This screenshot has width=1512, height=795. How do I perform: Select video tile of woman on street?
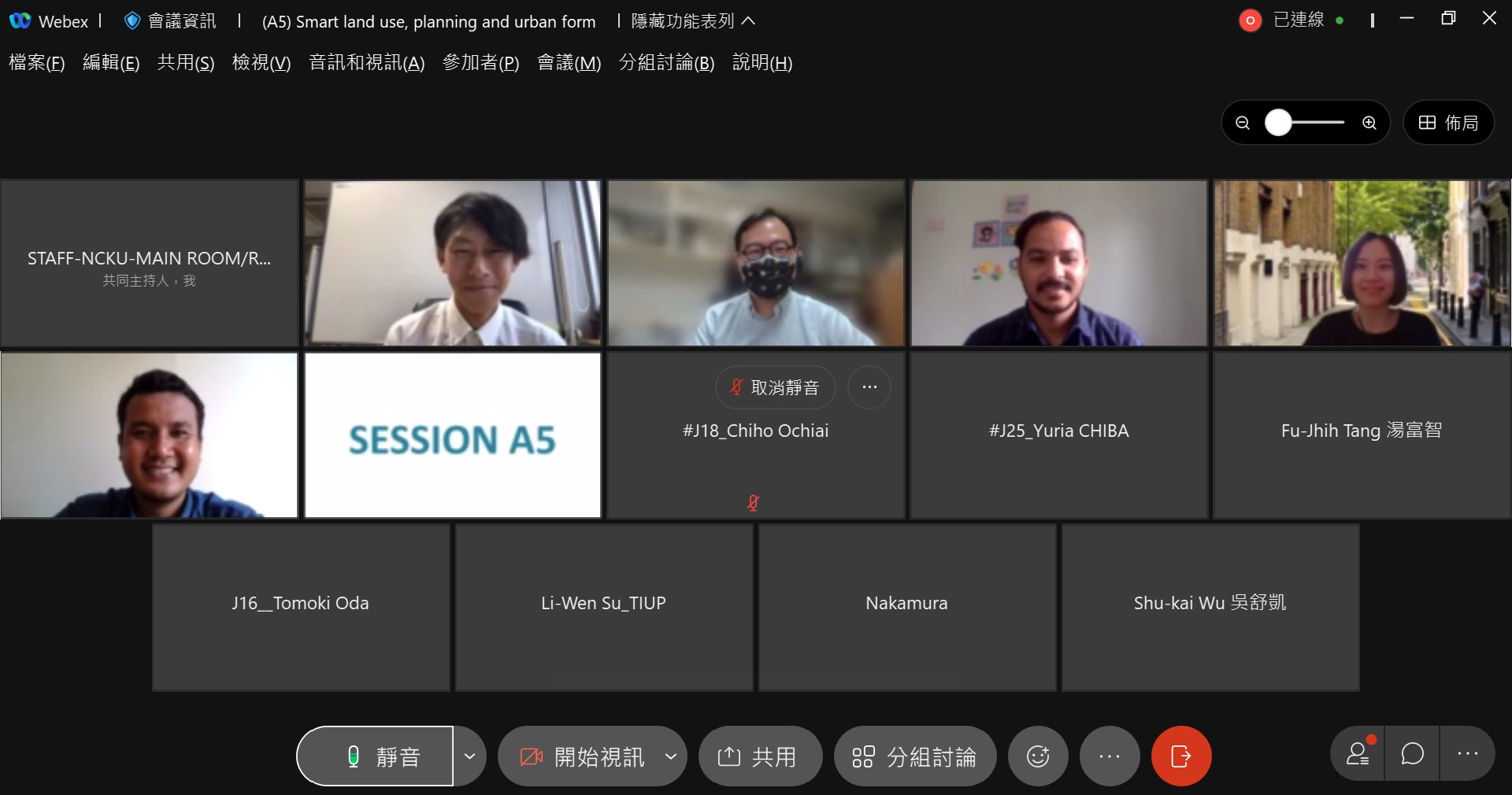click(x=1362, y=263)
